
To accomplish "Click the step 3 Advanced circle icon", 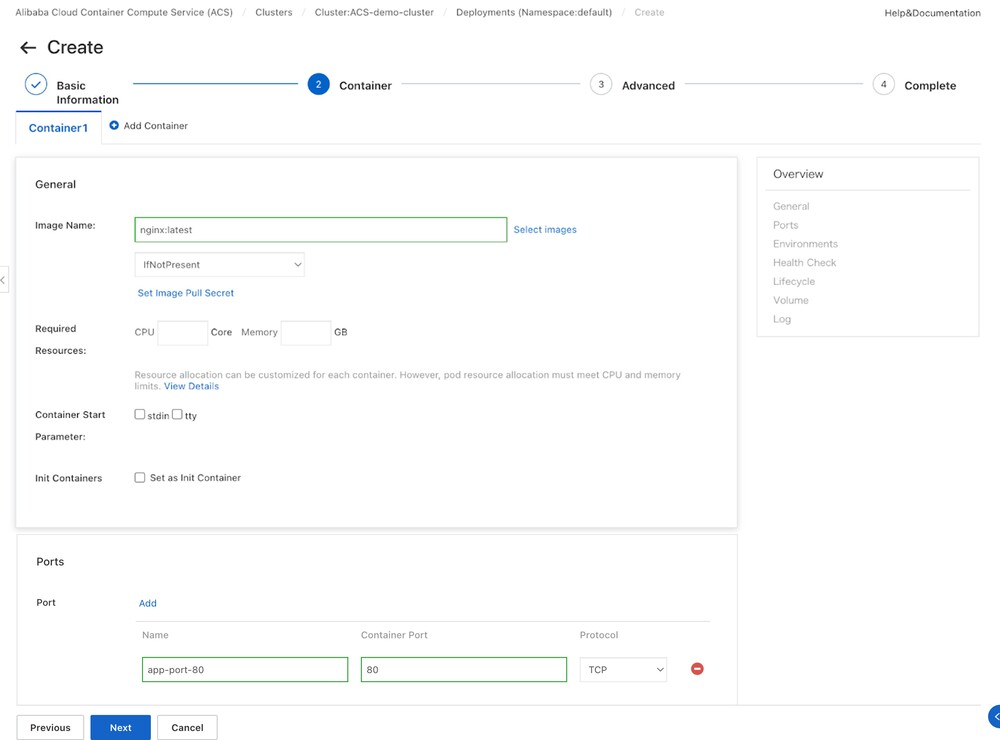I will (601, 85).
